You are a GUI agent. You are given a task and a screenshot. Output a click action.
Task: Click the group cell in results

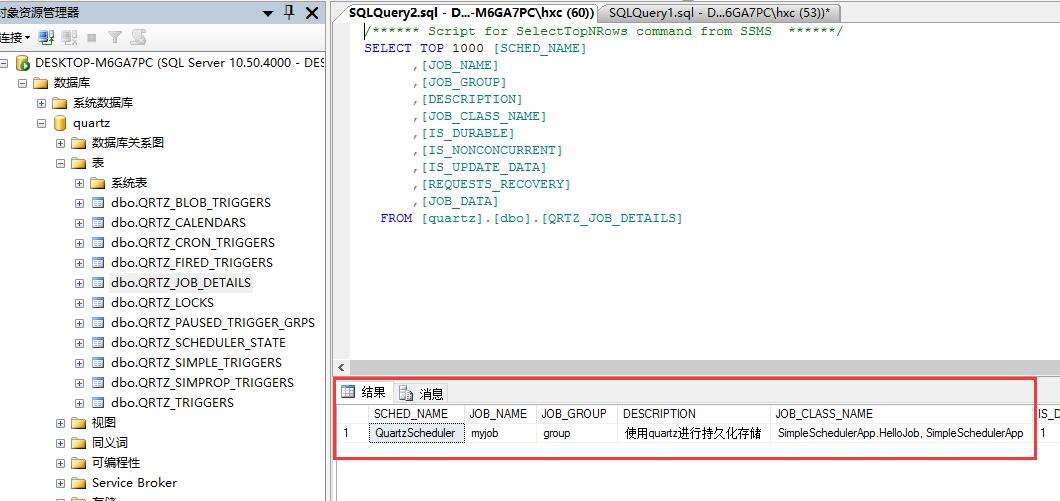pos(577,433)
